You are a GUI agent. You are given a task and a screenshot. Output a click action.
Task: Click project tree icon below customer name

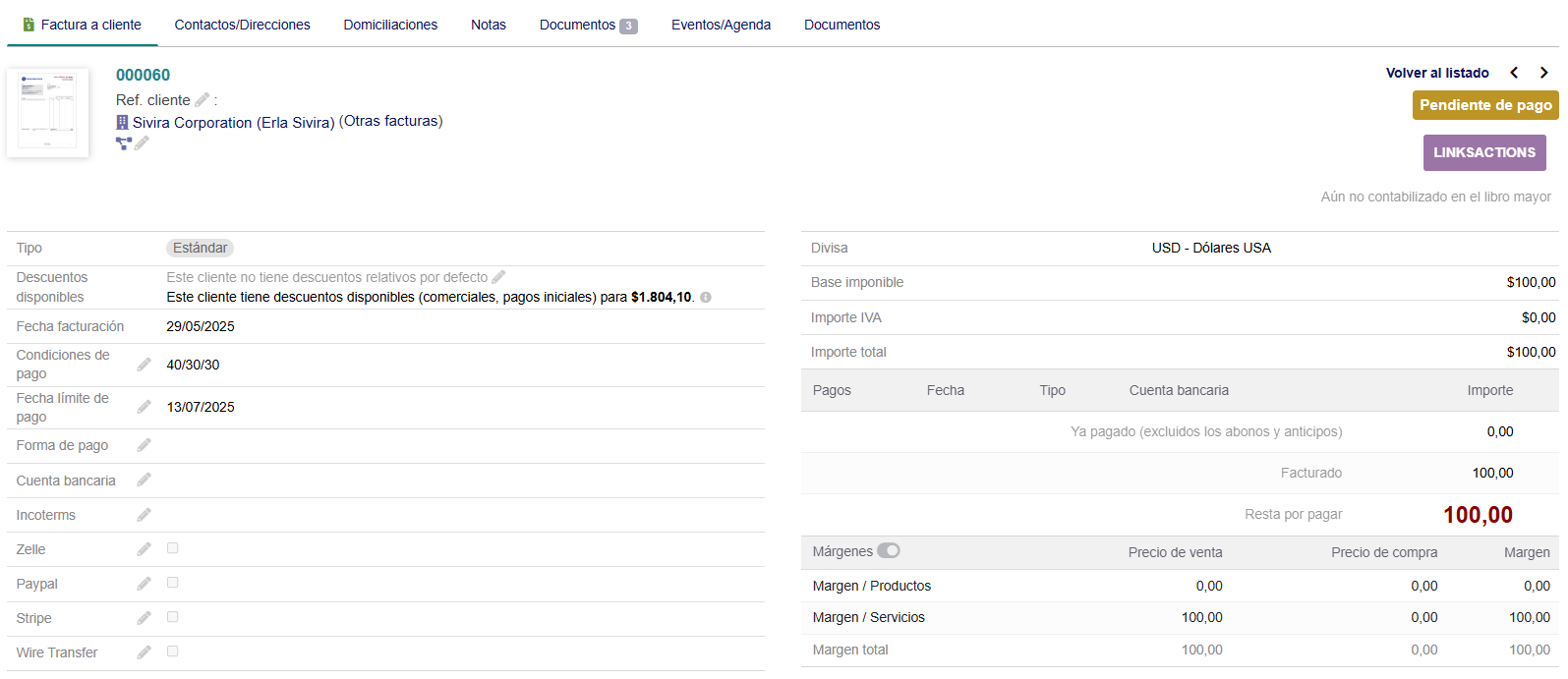click(123, 143)
